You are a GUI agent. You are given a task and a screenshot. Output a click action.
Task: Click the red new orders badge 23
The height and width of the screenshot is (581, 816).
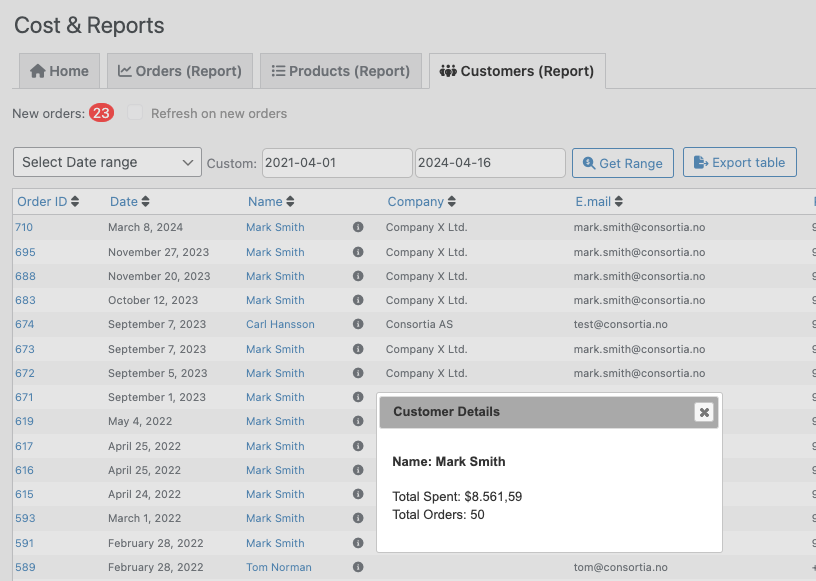click(x=101, y=113)
